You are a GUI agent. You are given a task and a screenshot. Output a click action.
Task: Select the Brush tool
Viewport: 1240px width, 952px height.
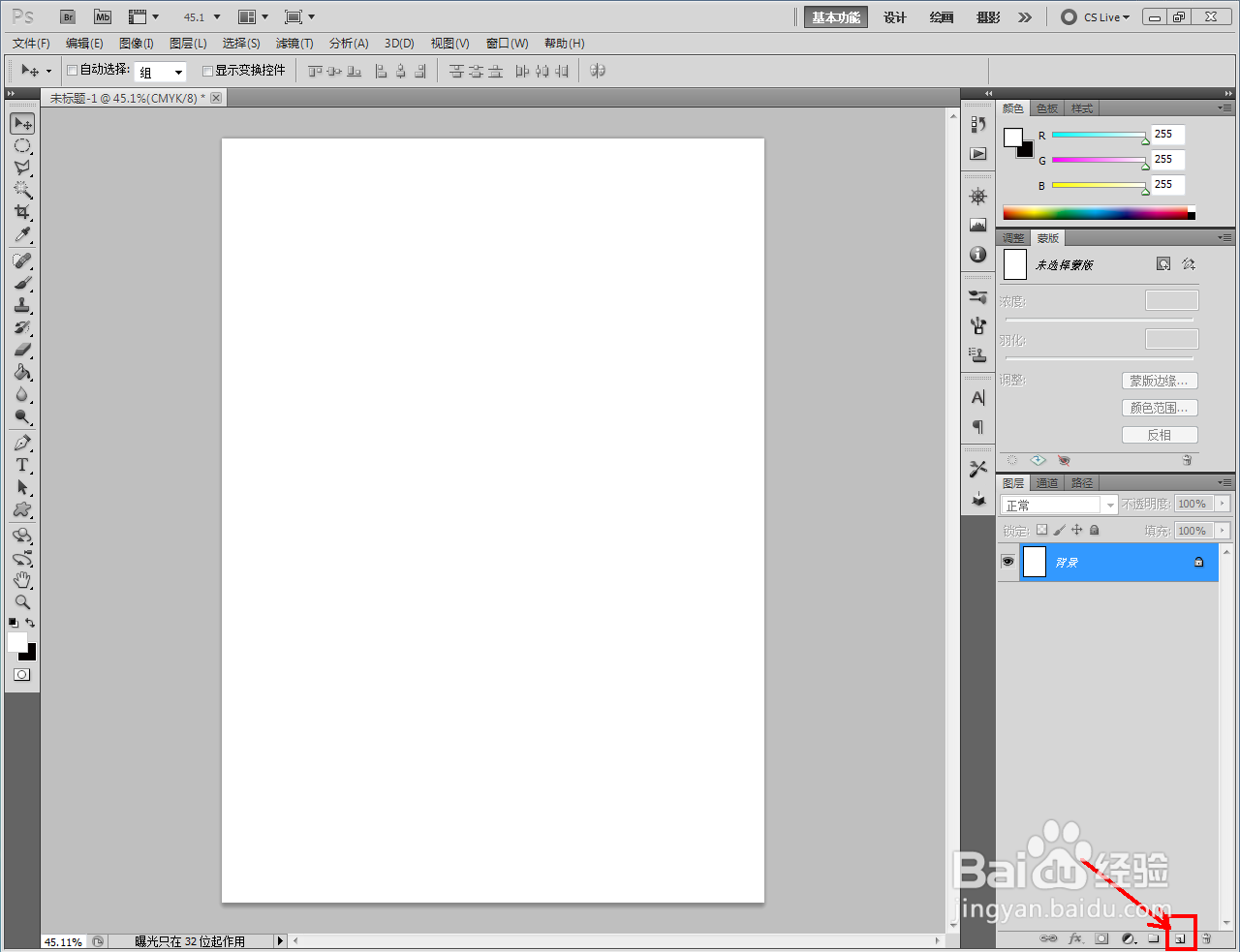tap(22, 283)
